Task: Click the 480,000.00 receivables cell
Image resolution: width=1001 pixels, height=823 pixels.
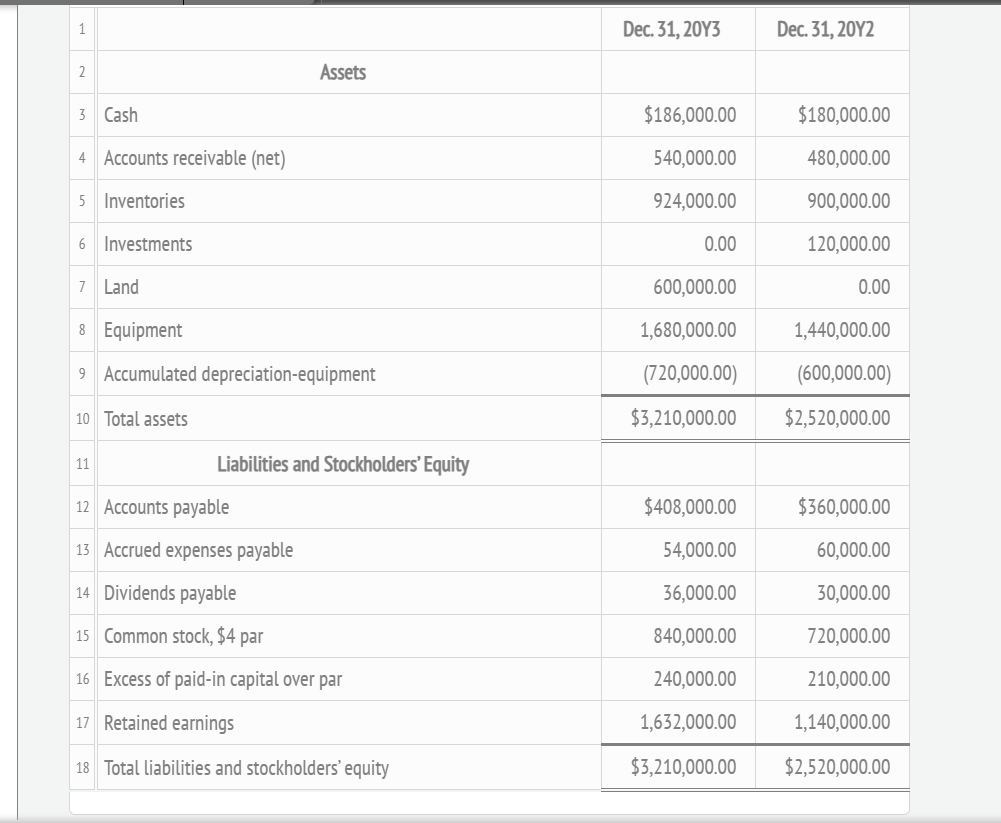Action: (848, 158)
